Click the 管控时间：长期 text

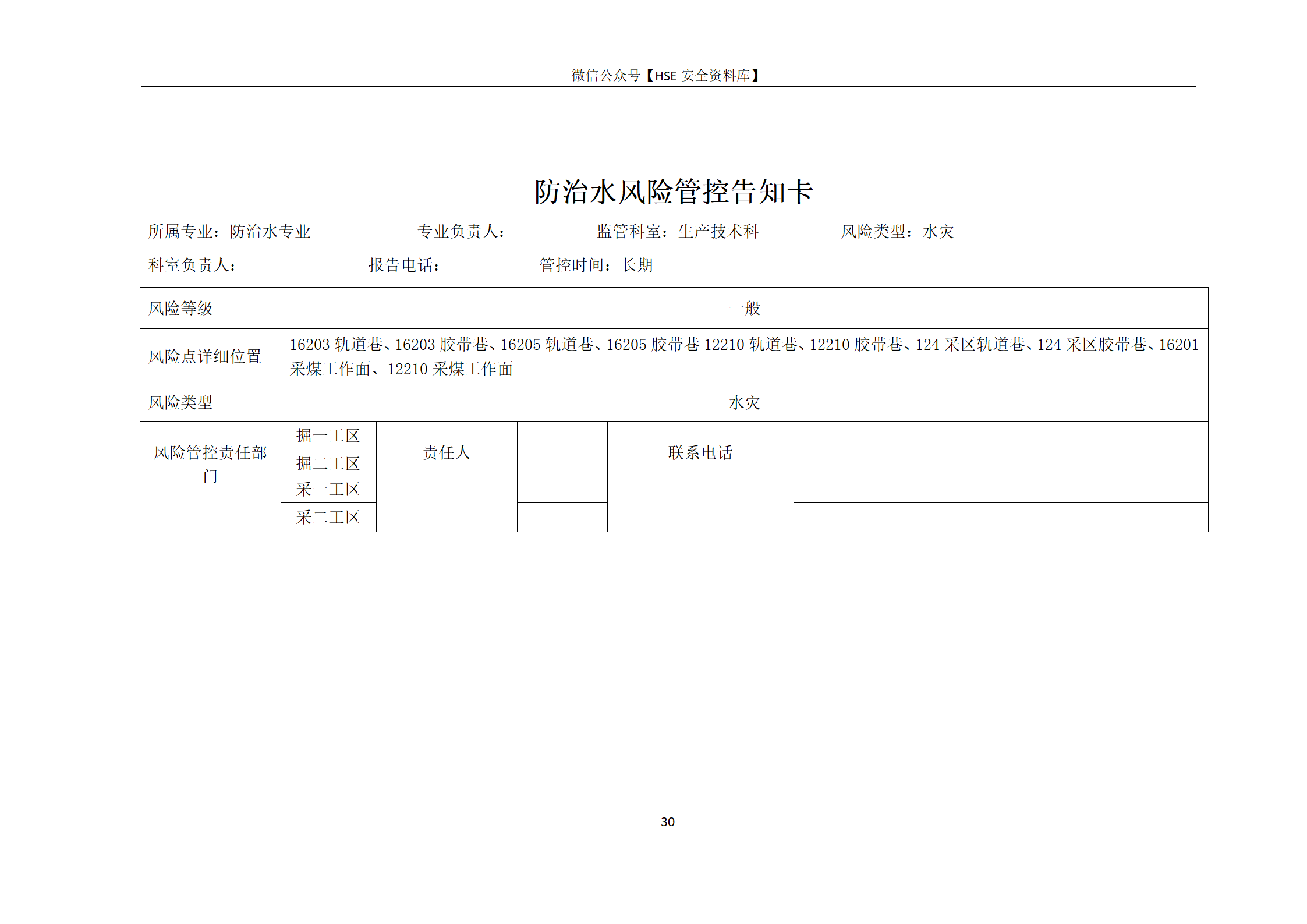pos(596,265)
